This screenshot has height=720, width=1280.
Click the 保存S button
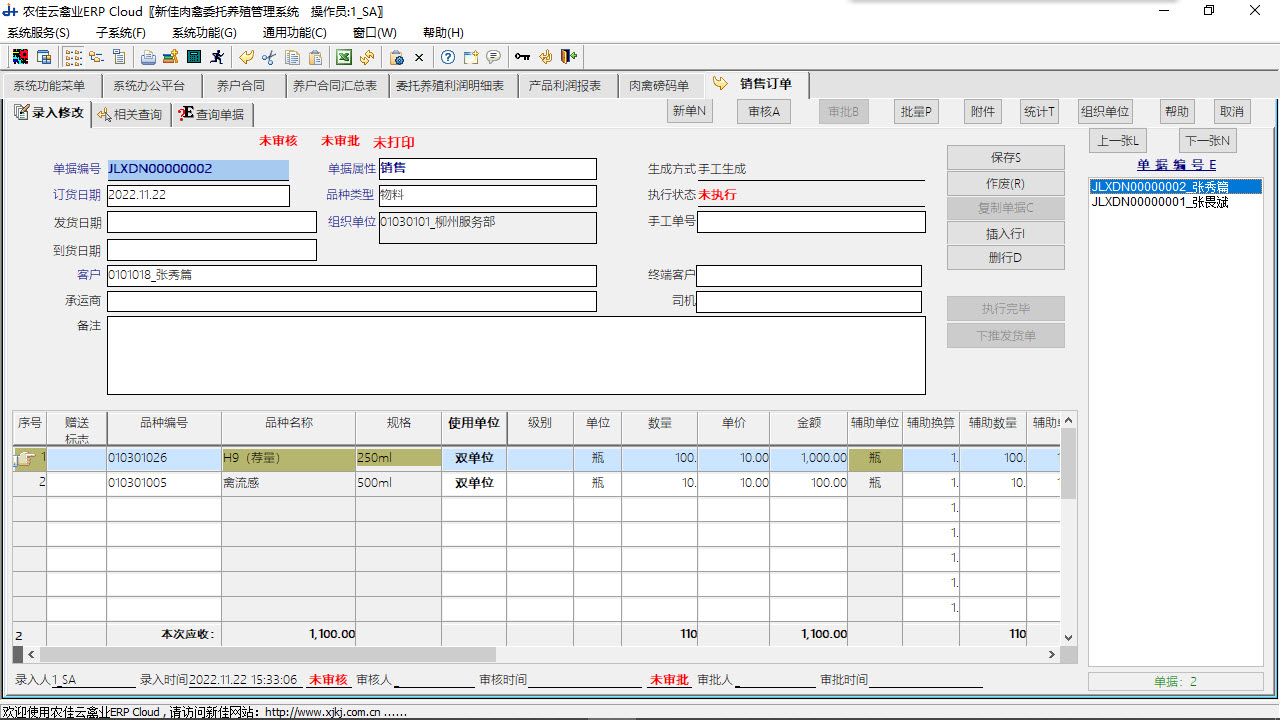[1005, 158]
